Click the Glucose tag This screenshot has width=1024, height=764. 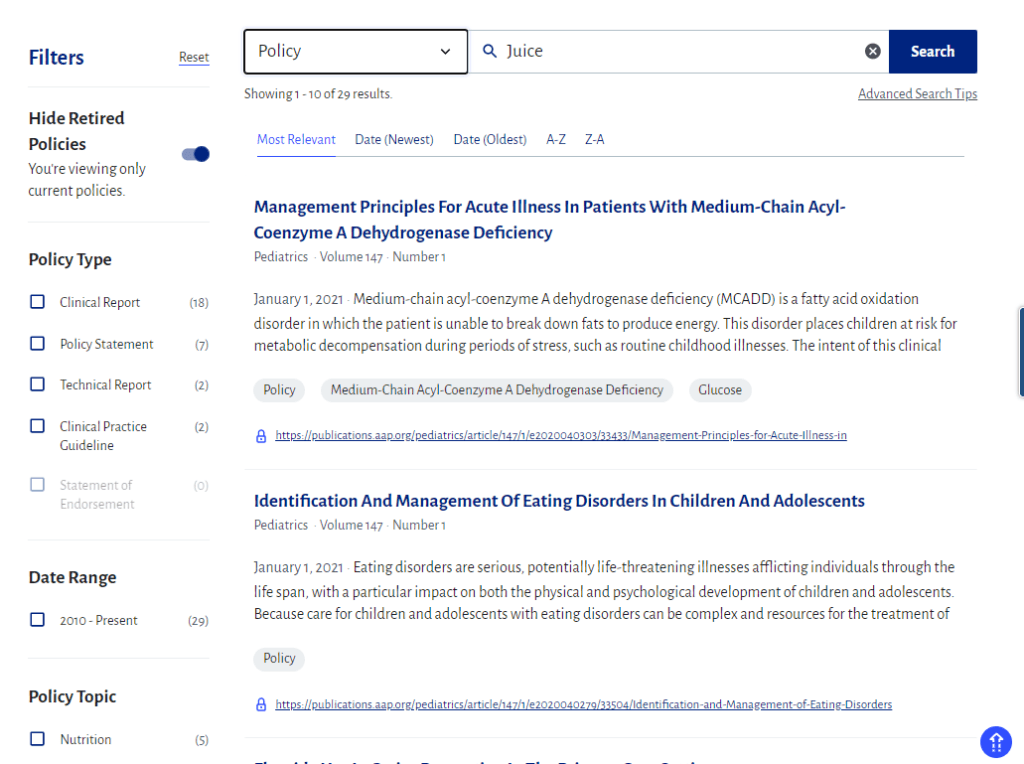(720, 390)
